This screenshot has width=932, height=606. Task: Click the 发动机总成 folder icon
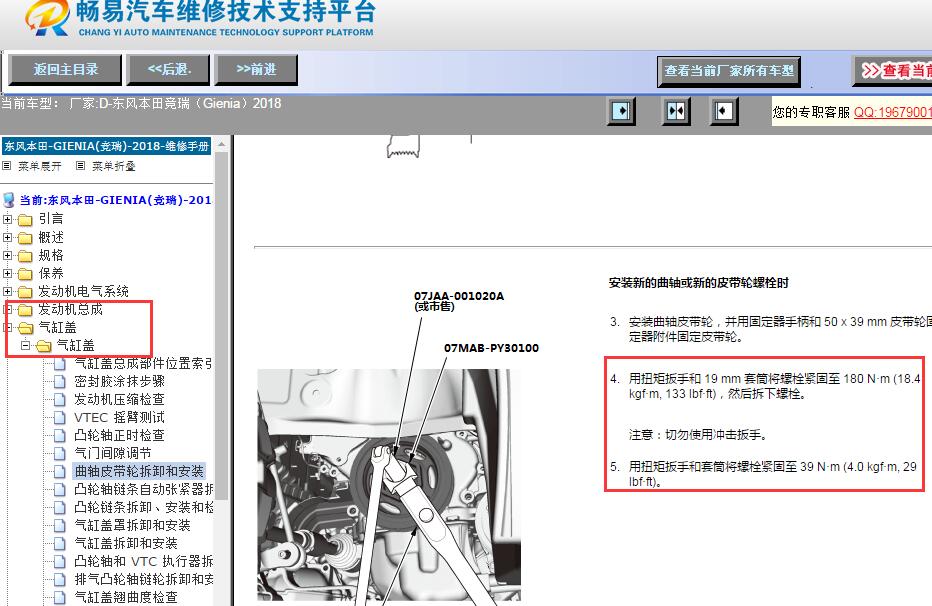[x=25, y=310]
